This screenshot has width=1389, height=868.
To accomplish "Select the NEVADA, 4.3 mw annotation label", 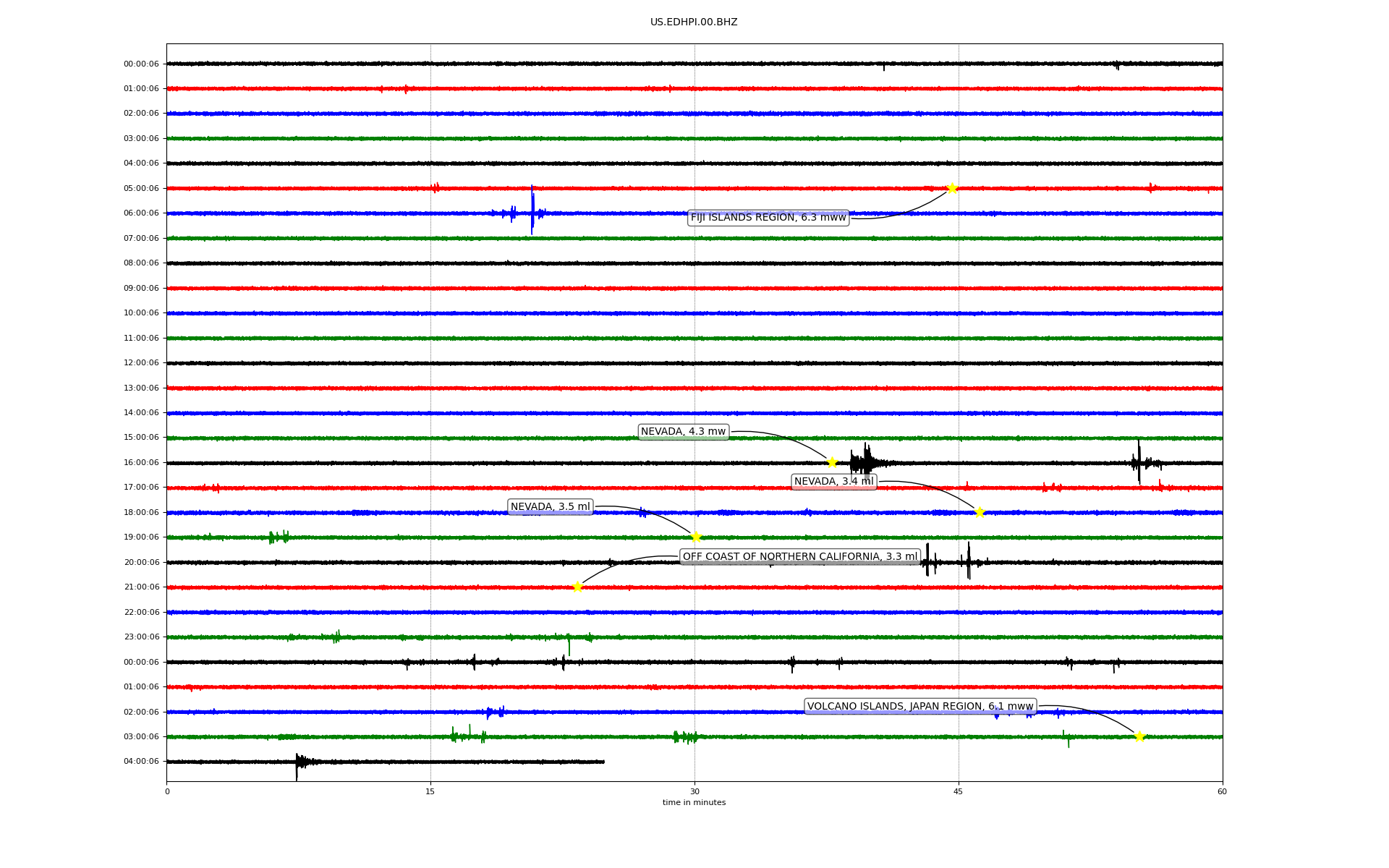I will [683, 432].
